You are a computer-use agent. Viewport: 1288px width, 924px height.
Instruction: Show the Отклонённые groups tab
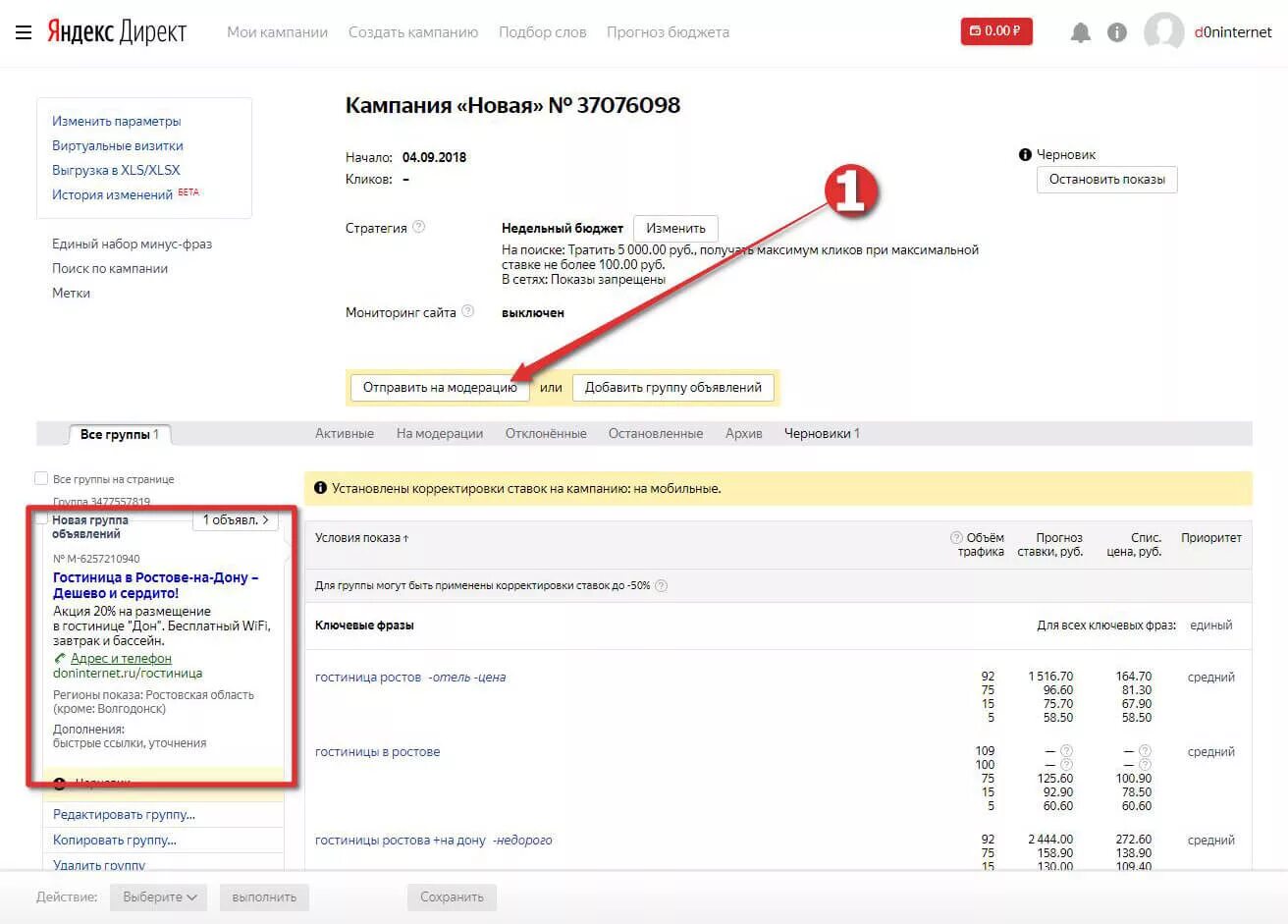pos(546,433)
